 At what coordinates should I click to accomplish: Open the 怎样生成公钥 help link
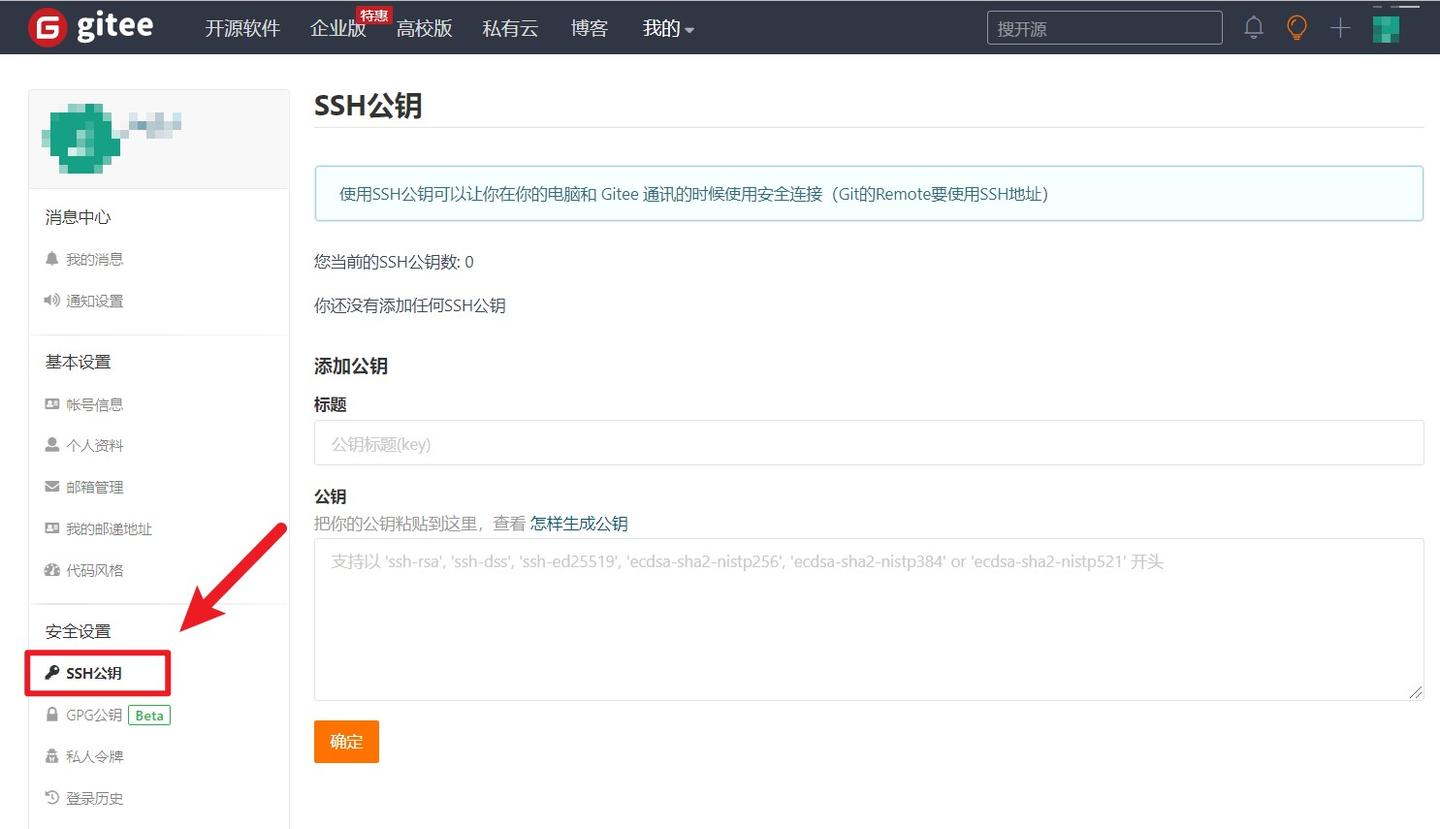pyautogui.click(x=578, y=523)
